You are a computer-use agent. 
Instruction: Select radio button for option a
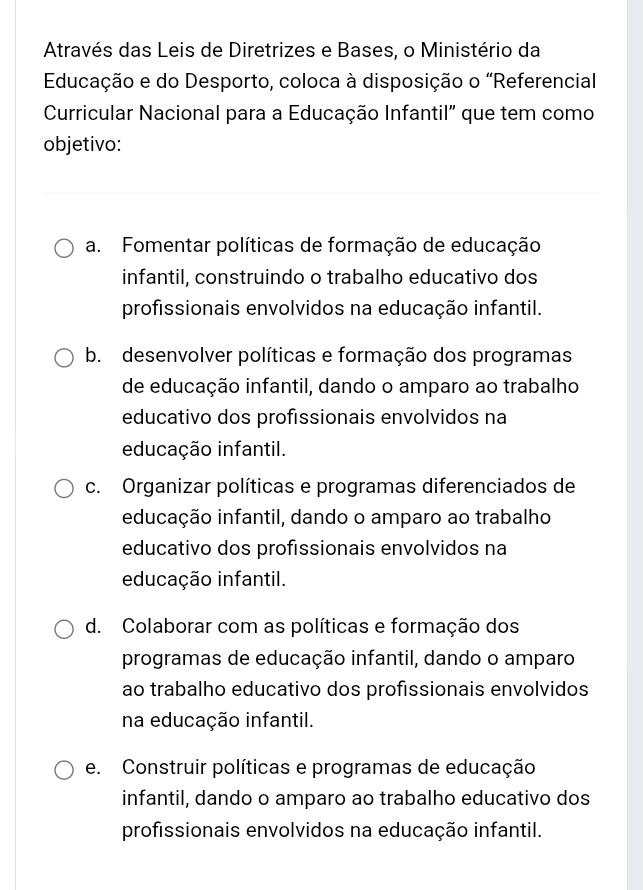[x=64, y=248]
